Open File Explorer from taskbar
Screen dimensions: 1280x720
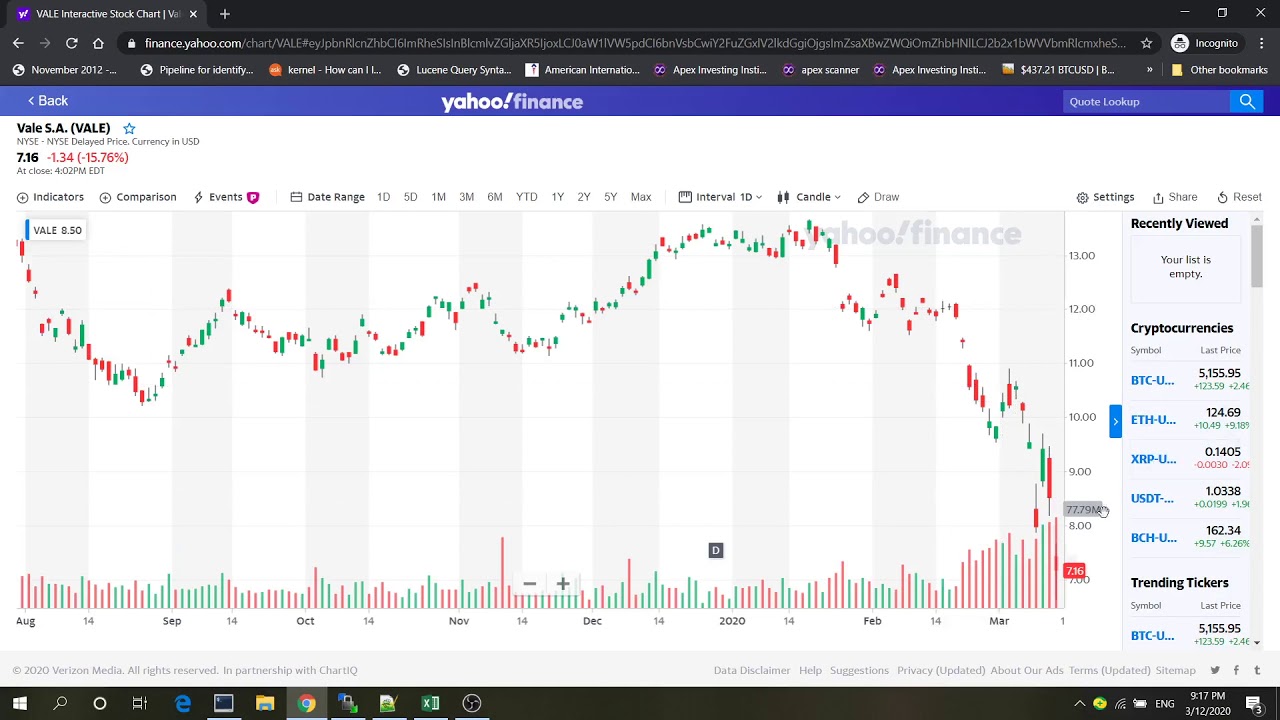[x=265, y=703]
